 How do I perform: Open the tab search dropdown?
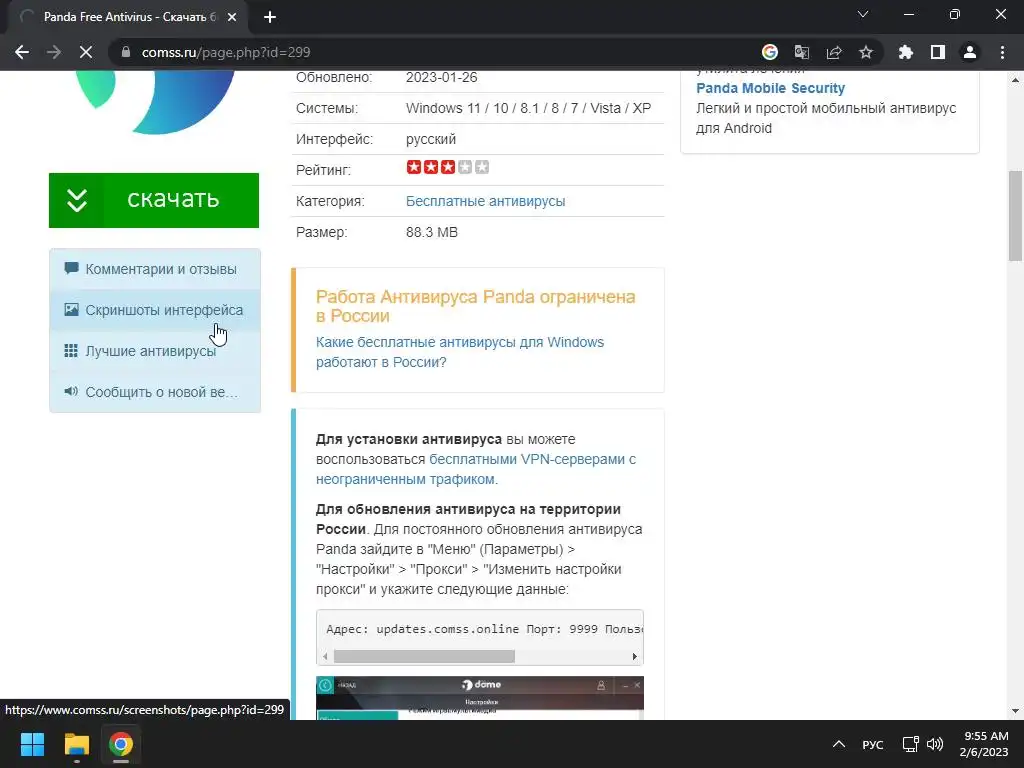click(863, 14)
